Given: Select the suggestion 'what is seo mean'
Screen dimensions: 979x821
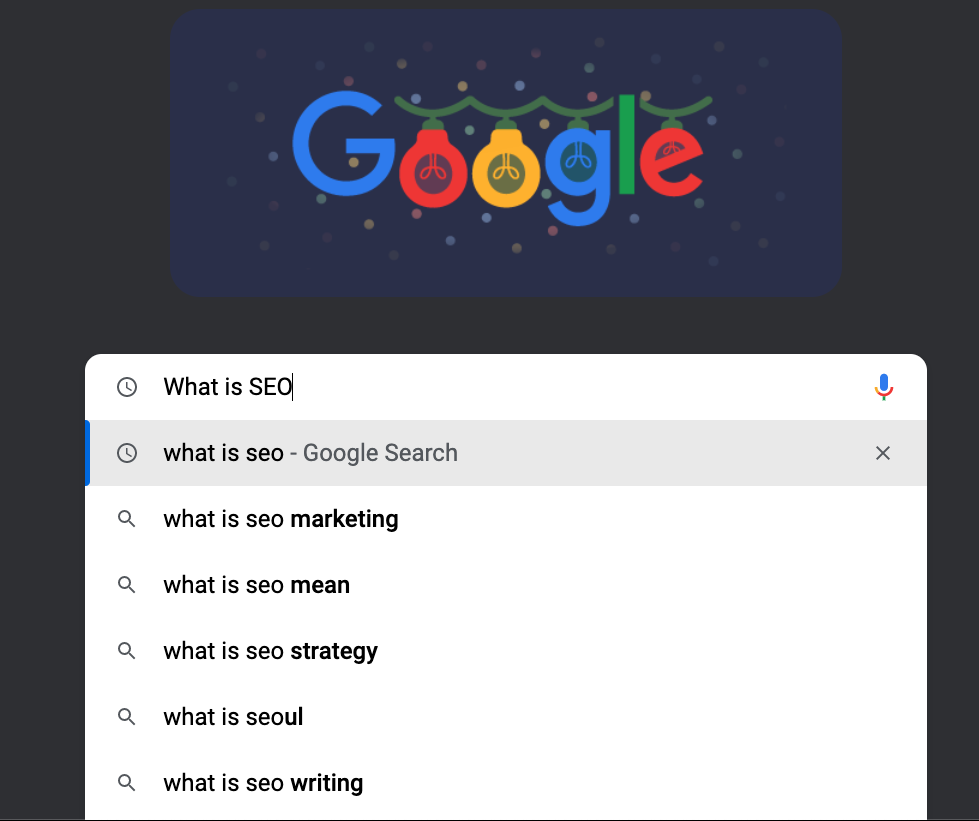Looking at the screenshot, I should 256,585.
